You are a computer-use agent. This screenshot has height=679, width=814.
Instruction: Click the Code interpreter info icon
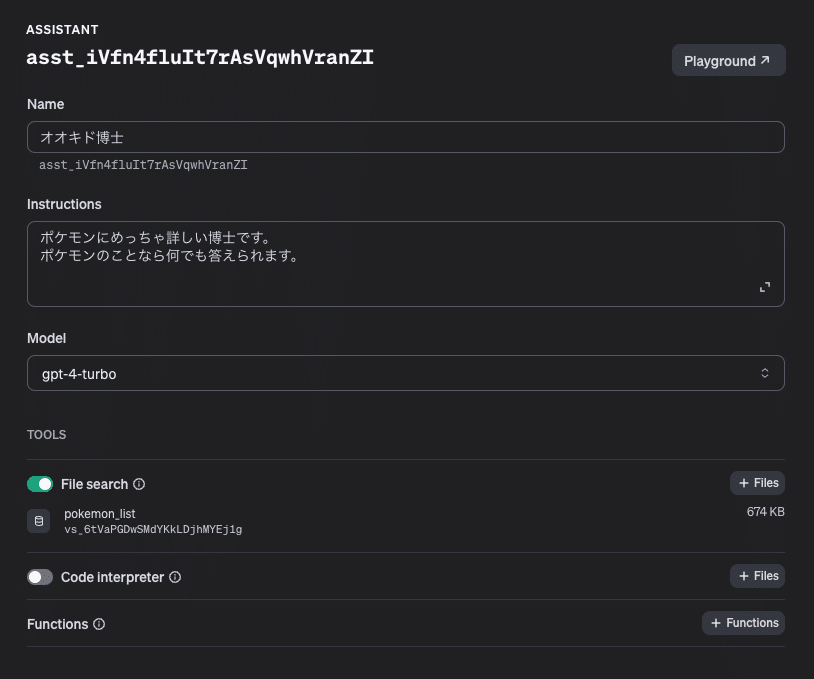(x=175, y=577)
